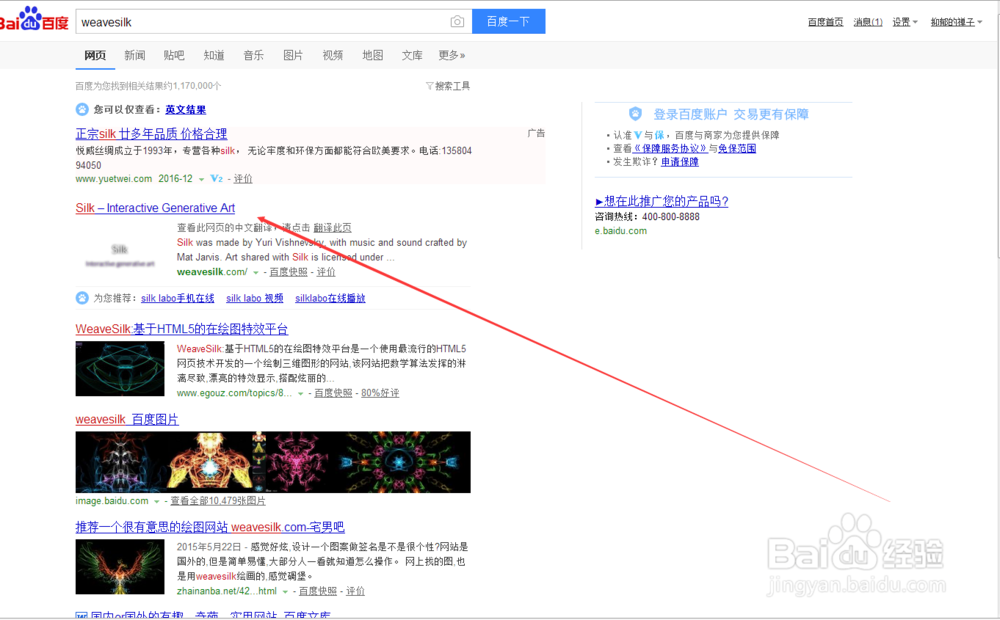The image size is (1000, 620).
Task: Click 80%好评 rating link
Action: pos(380,393)
